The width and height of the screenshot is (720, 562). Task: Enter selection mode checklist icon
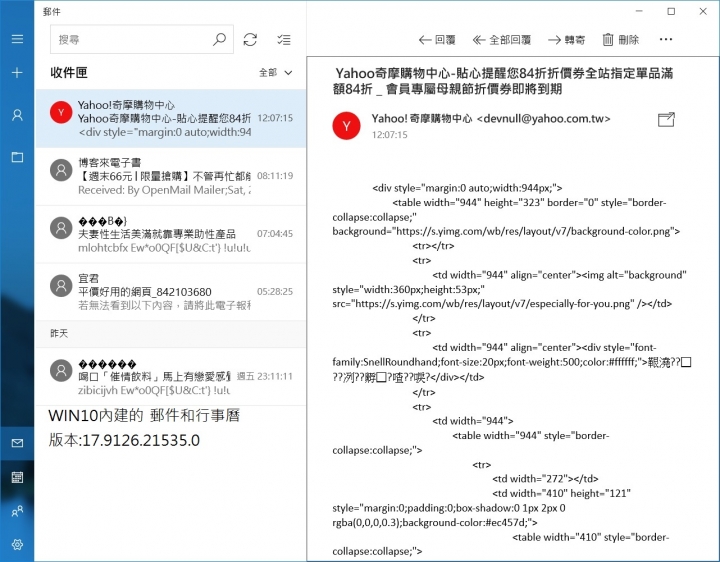click(284, 40)
